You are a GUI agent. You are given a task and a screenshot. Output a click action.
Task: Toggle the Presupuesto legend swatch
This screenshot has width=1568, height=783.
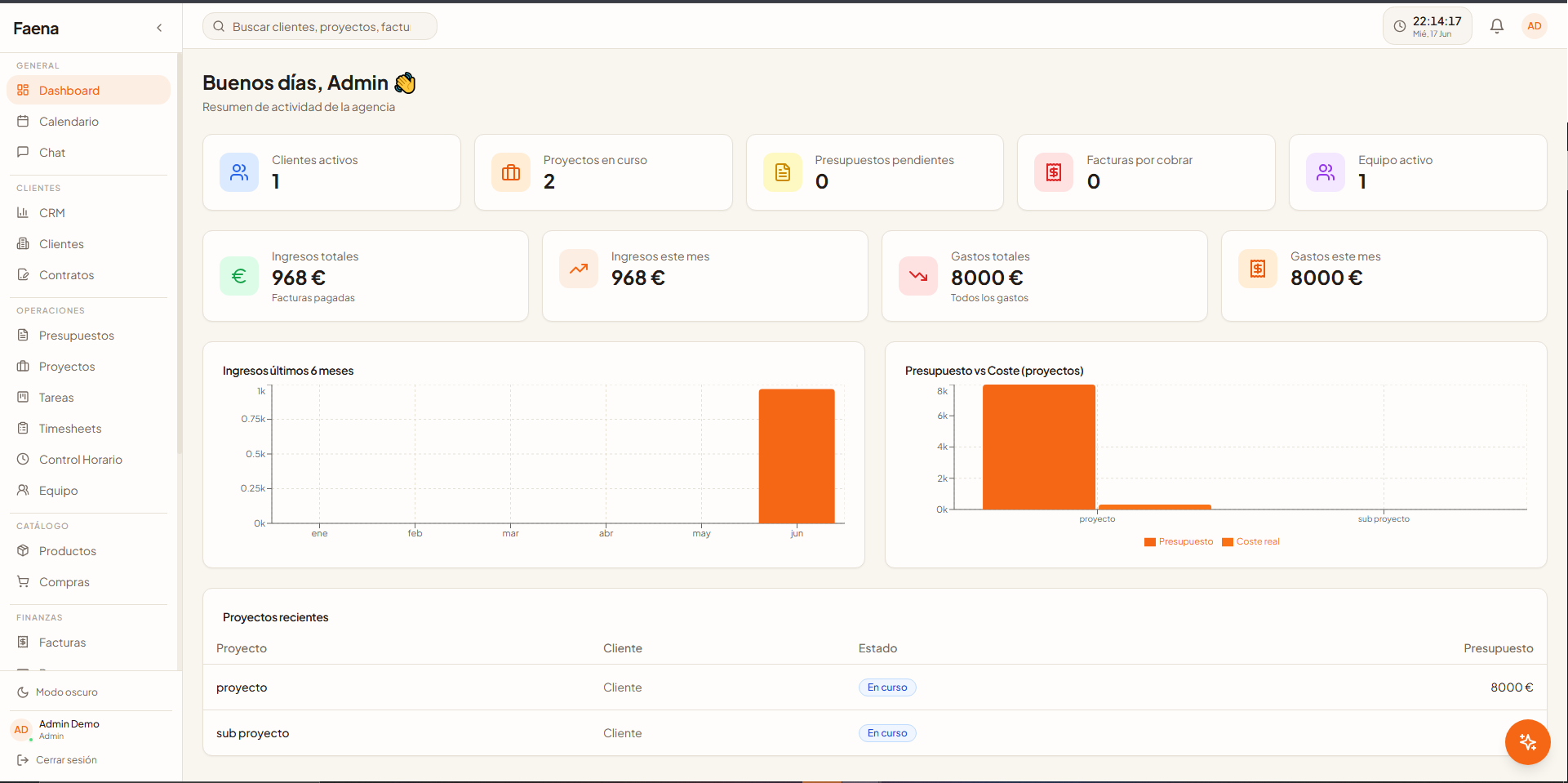pyautogui.click(x=1150, y=542)
